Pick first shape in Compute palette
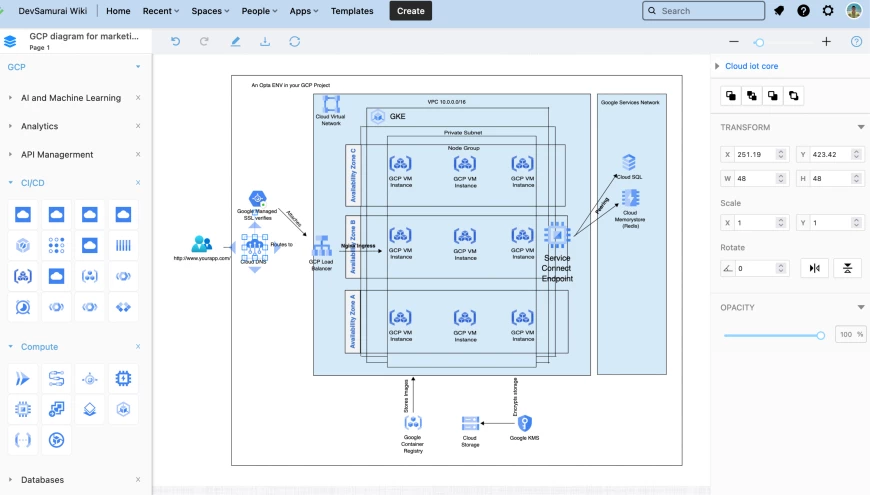The image size is (870, 495). click(23, 378)
